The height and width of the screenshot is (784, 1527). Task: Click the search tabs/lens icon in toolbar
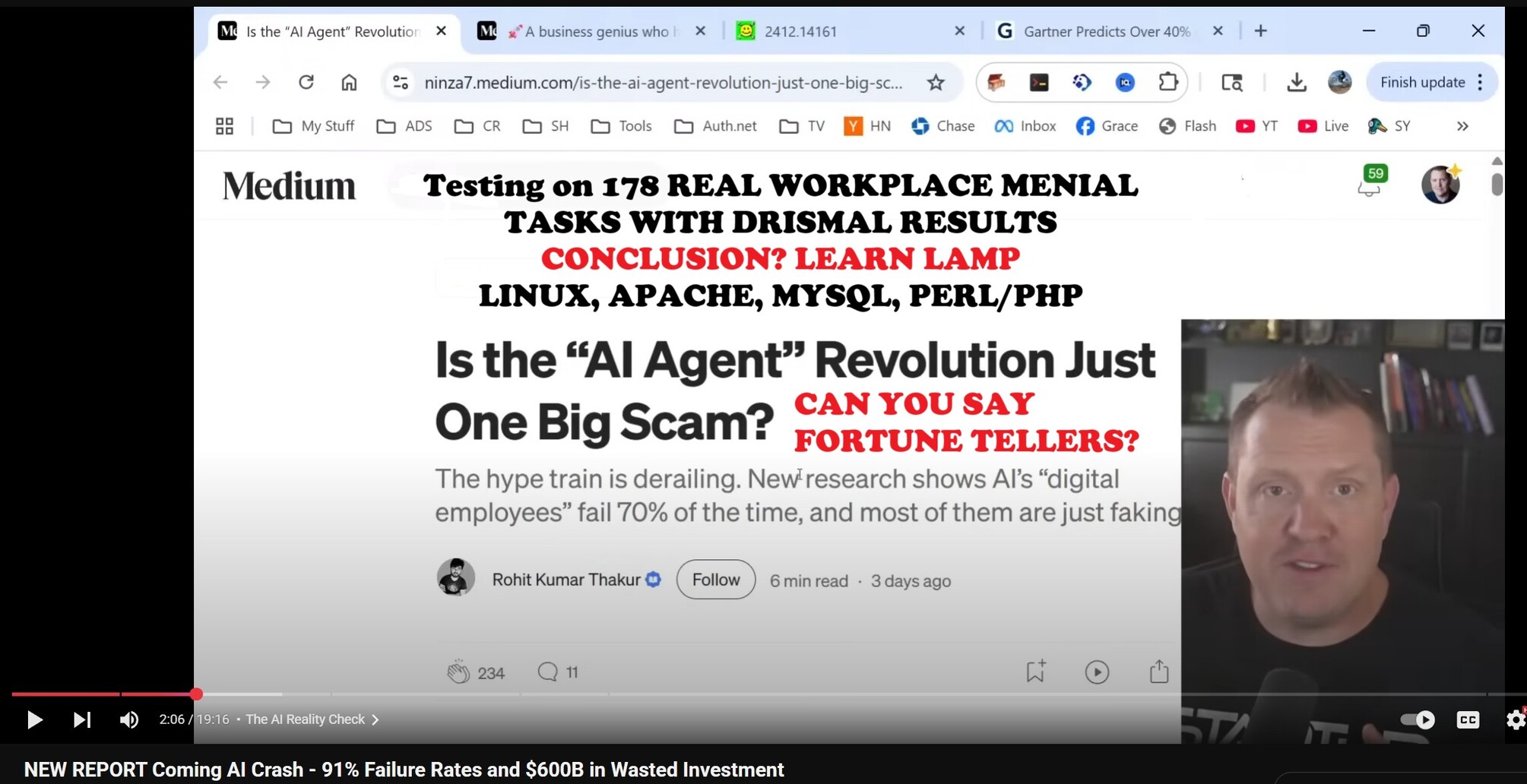point(1231,82)
